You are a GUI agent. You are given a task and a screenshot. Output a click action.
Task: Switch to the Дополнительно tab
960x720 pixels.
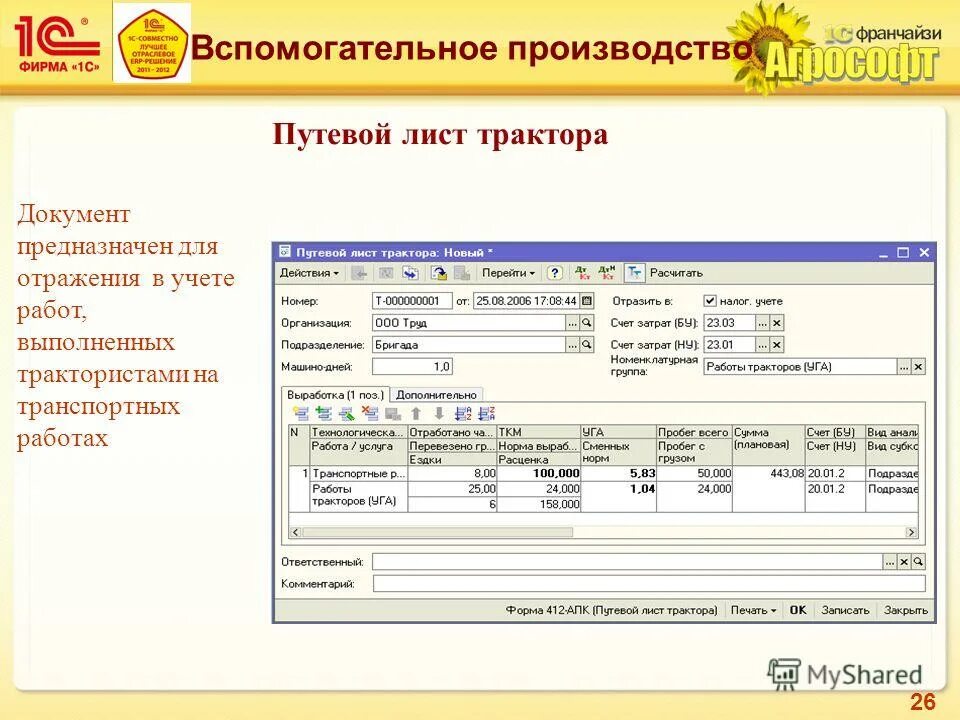tap(435, 395)
